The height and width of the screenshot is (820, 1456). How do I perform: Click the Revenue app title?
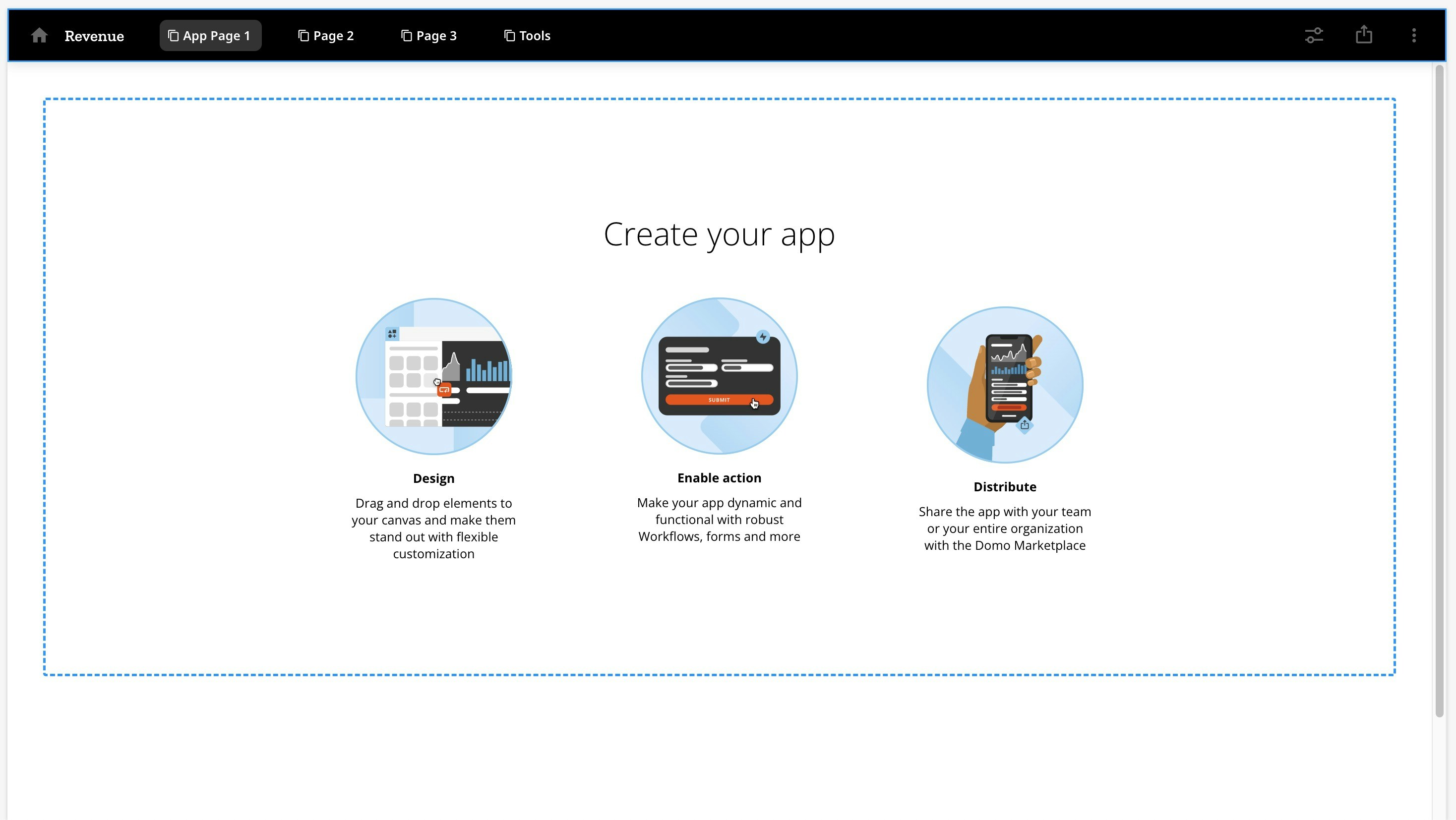pyautogui.click(x=94, y=36)
